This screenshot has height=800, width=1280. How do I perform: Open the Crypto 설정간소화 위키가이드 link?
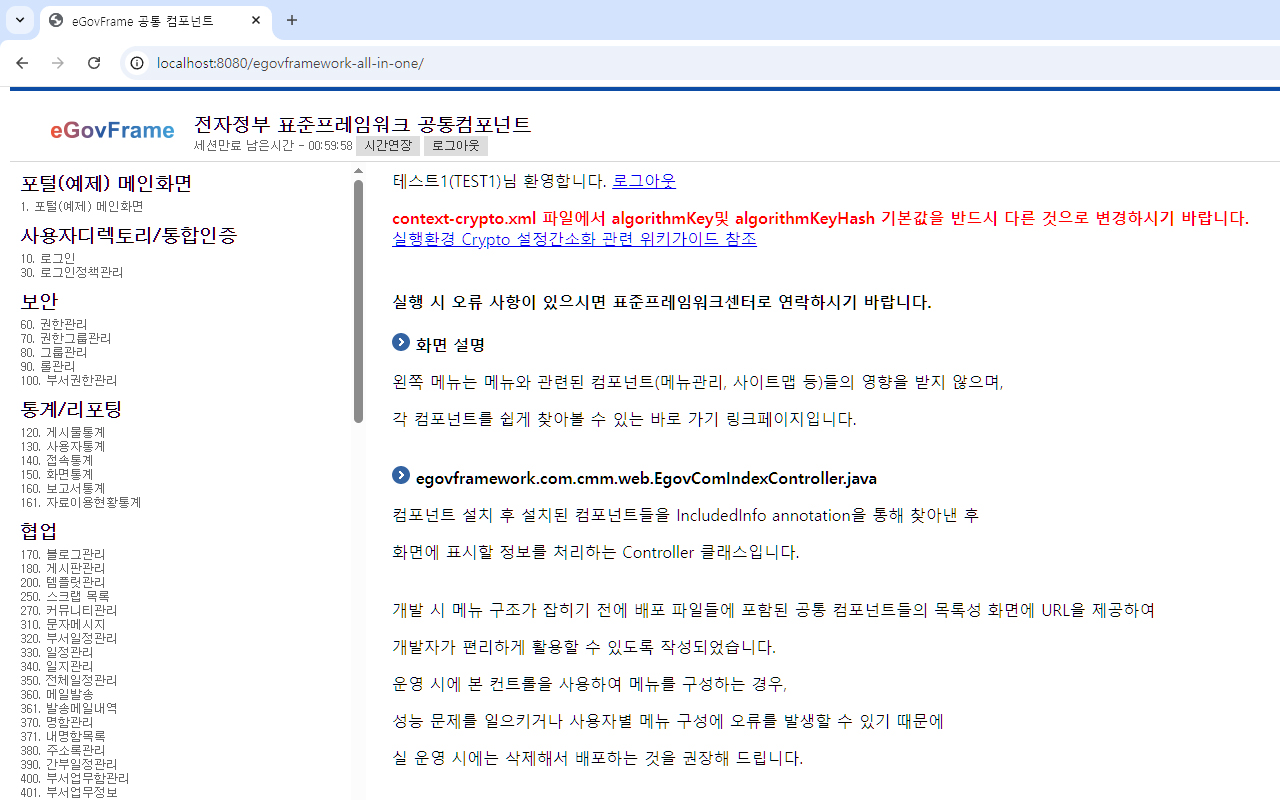pos(574,239)
